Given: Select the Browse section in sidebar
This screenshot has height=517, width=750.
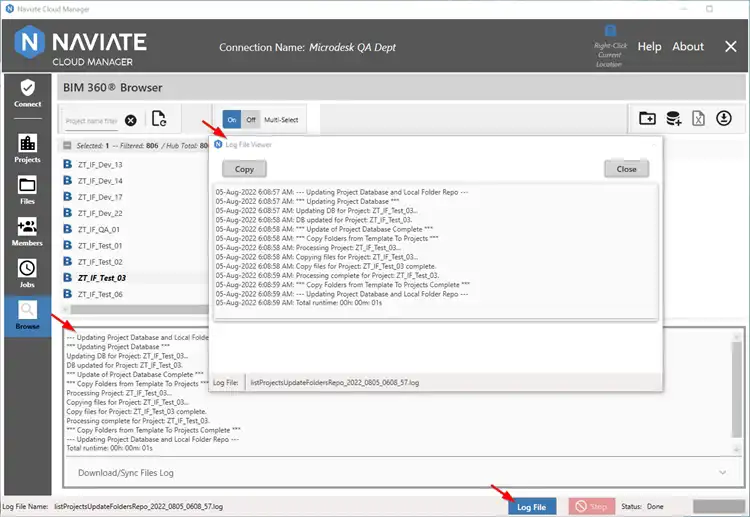Looking at the screenshot, I should click(27, 316).
